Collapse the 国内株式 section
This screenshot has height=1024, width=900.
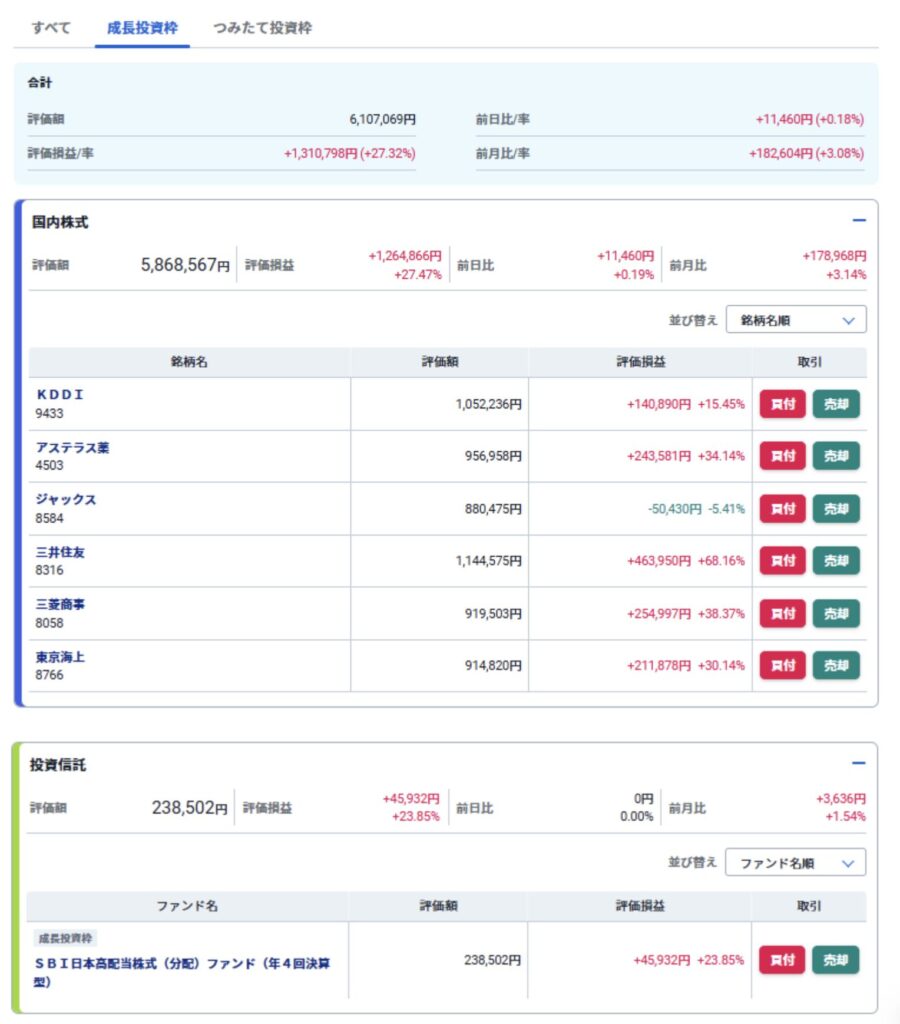coord(858,221)
